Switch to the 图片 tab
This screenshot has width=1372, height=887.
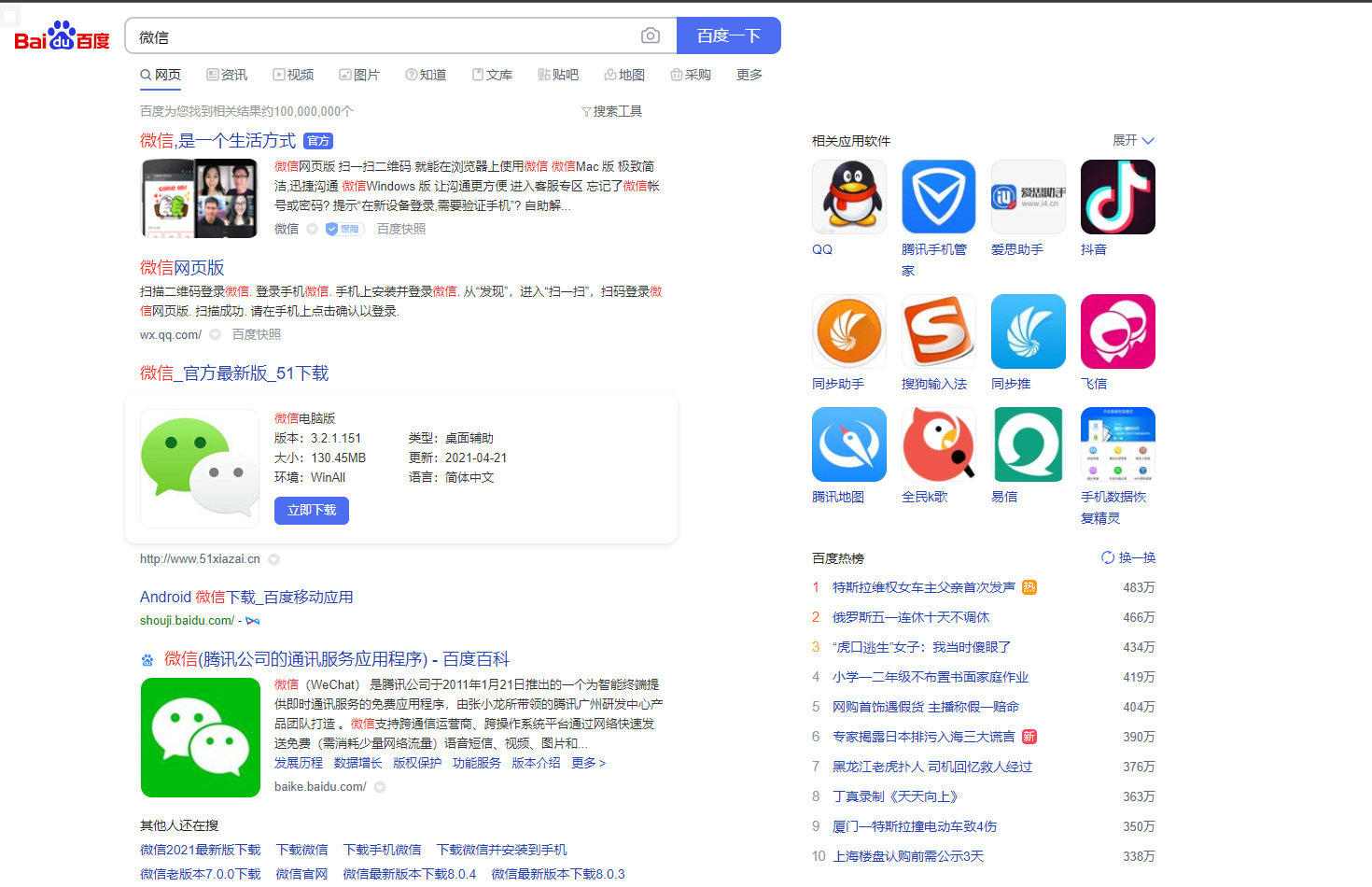(x=359, y=75)
